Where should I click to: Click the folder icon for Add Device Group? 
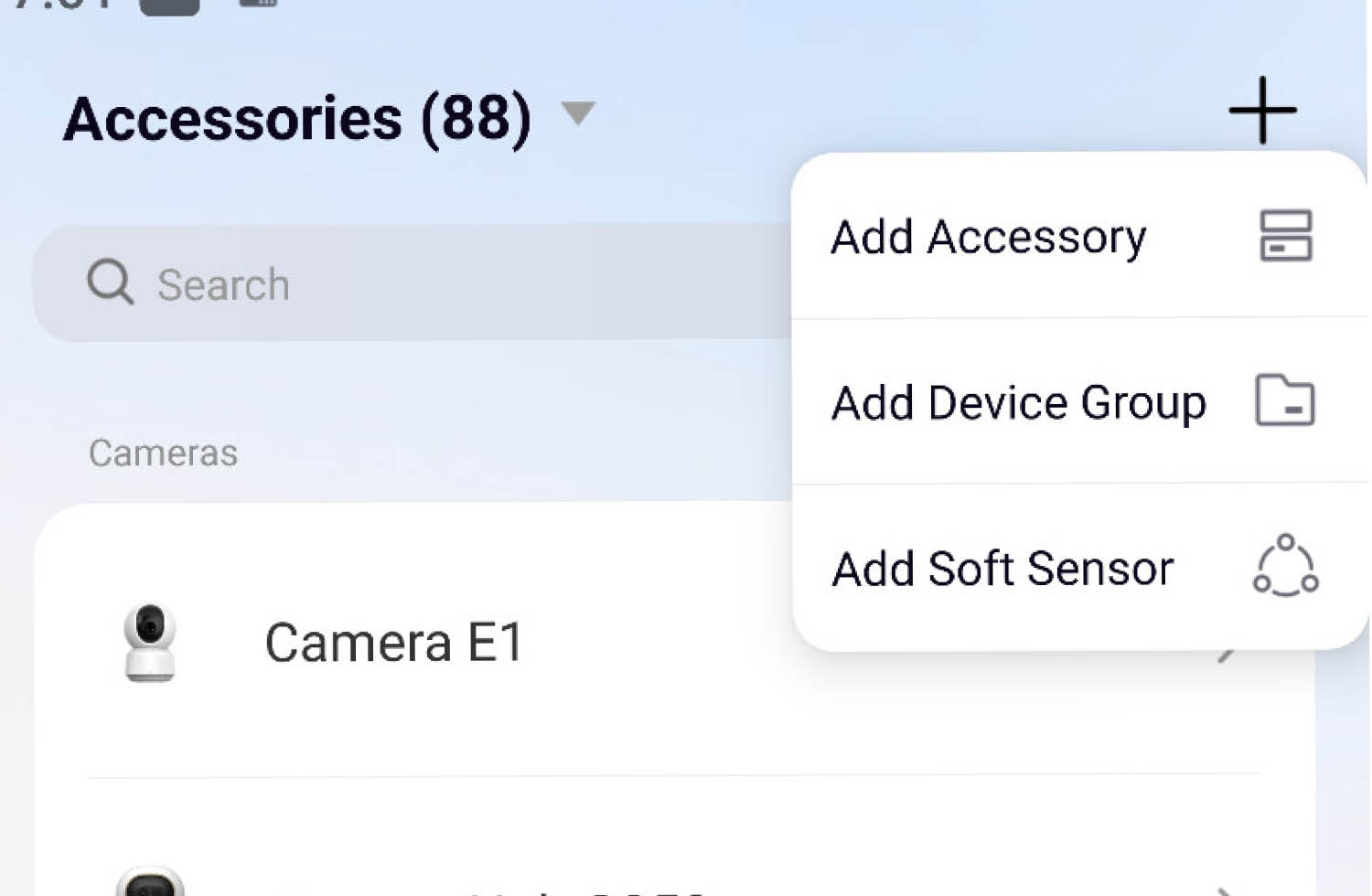pyautogui.click(x=1284, y=400)
